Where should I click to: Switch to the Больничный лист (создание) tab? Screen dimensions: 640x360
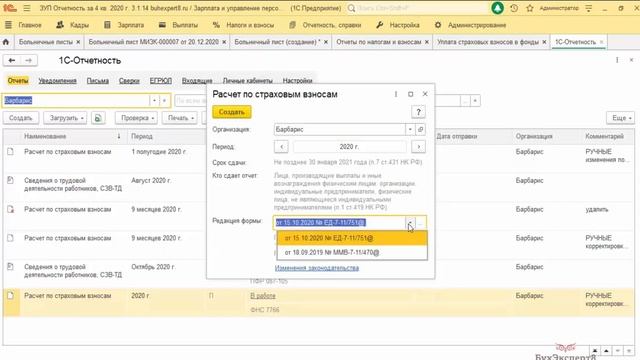pos(277,42)
